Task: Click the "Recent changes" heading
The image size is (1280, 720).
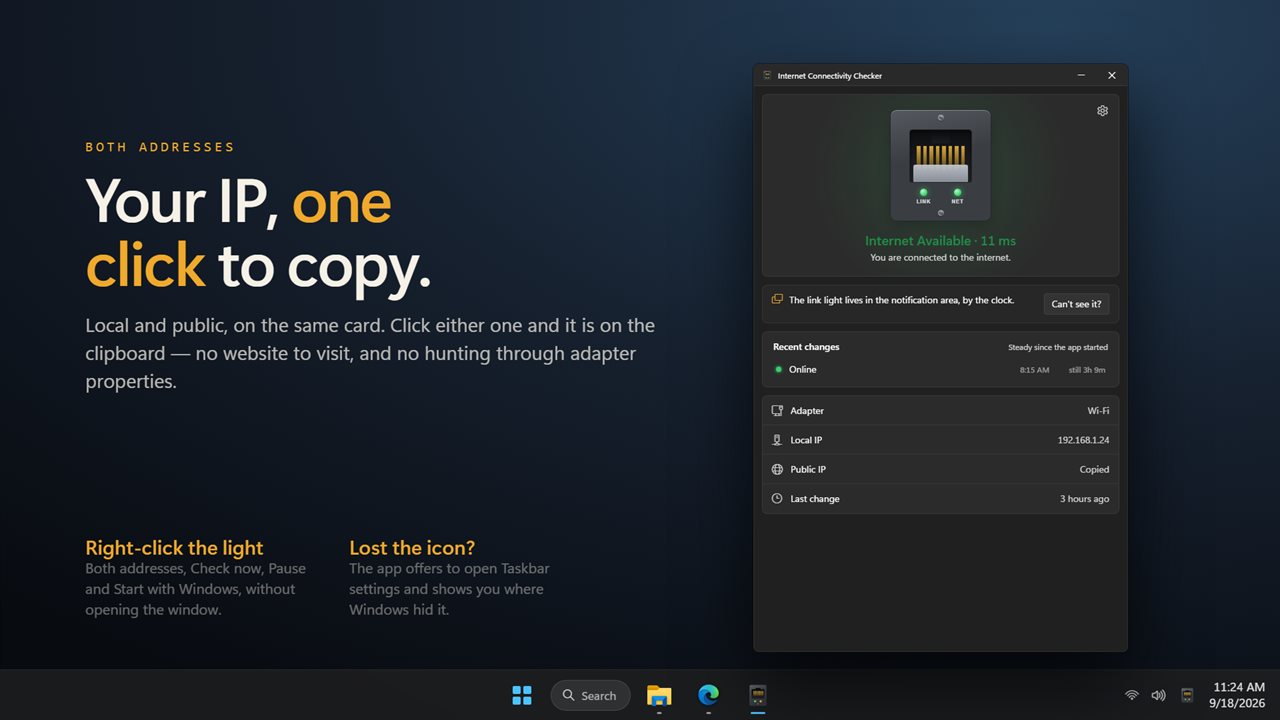Action: coord(806,347)
